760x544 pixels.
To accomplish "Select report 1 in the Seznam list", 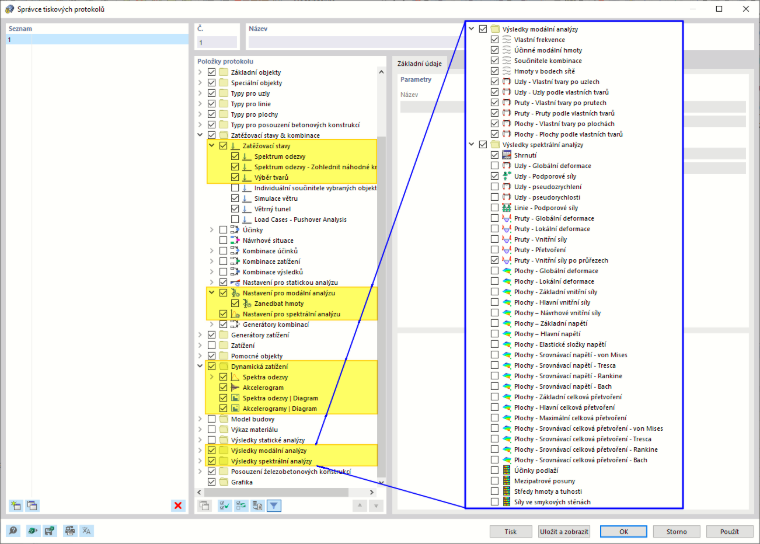I will point(97,40).
